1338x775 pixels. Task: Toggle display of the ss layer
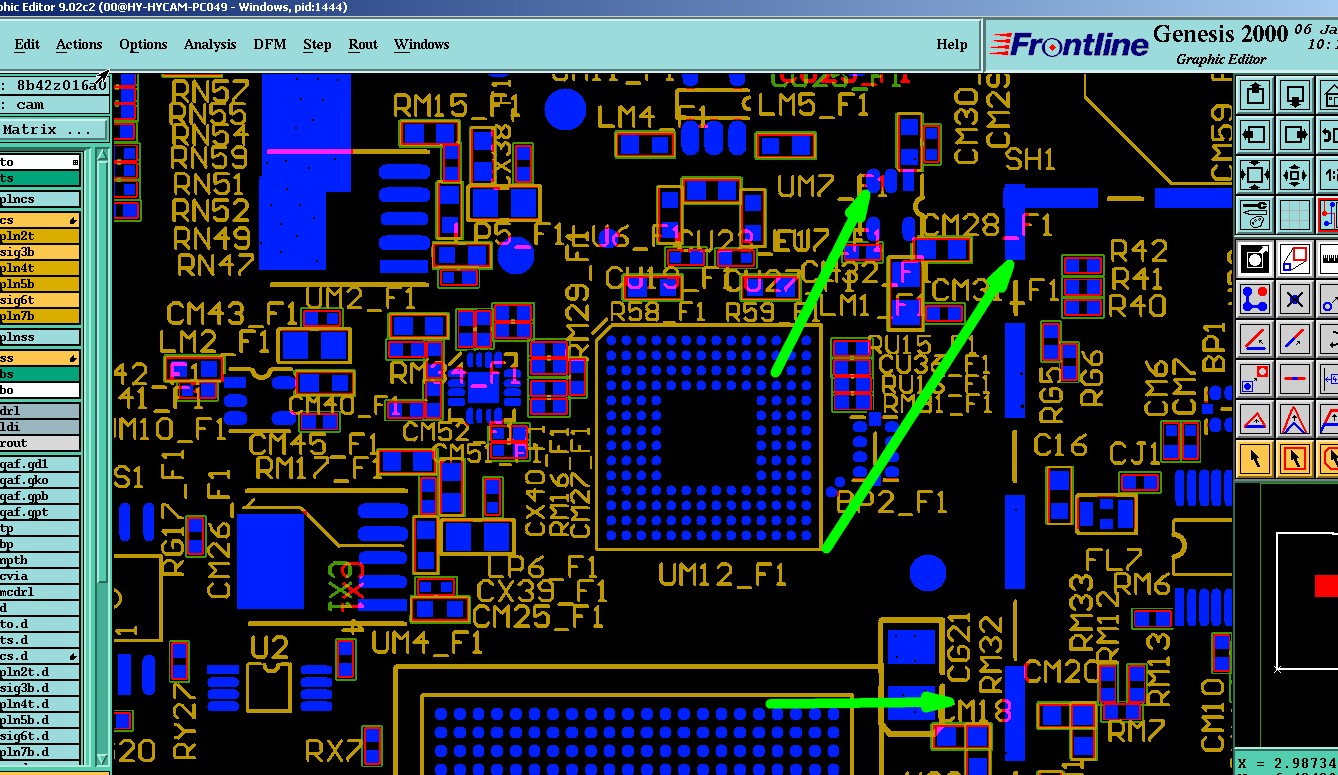click(40, 357)
